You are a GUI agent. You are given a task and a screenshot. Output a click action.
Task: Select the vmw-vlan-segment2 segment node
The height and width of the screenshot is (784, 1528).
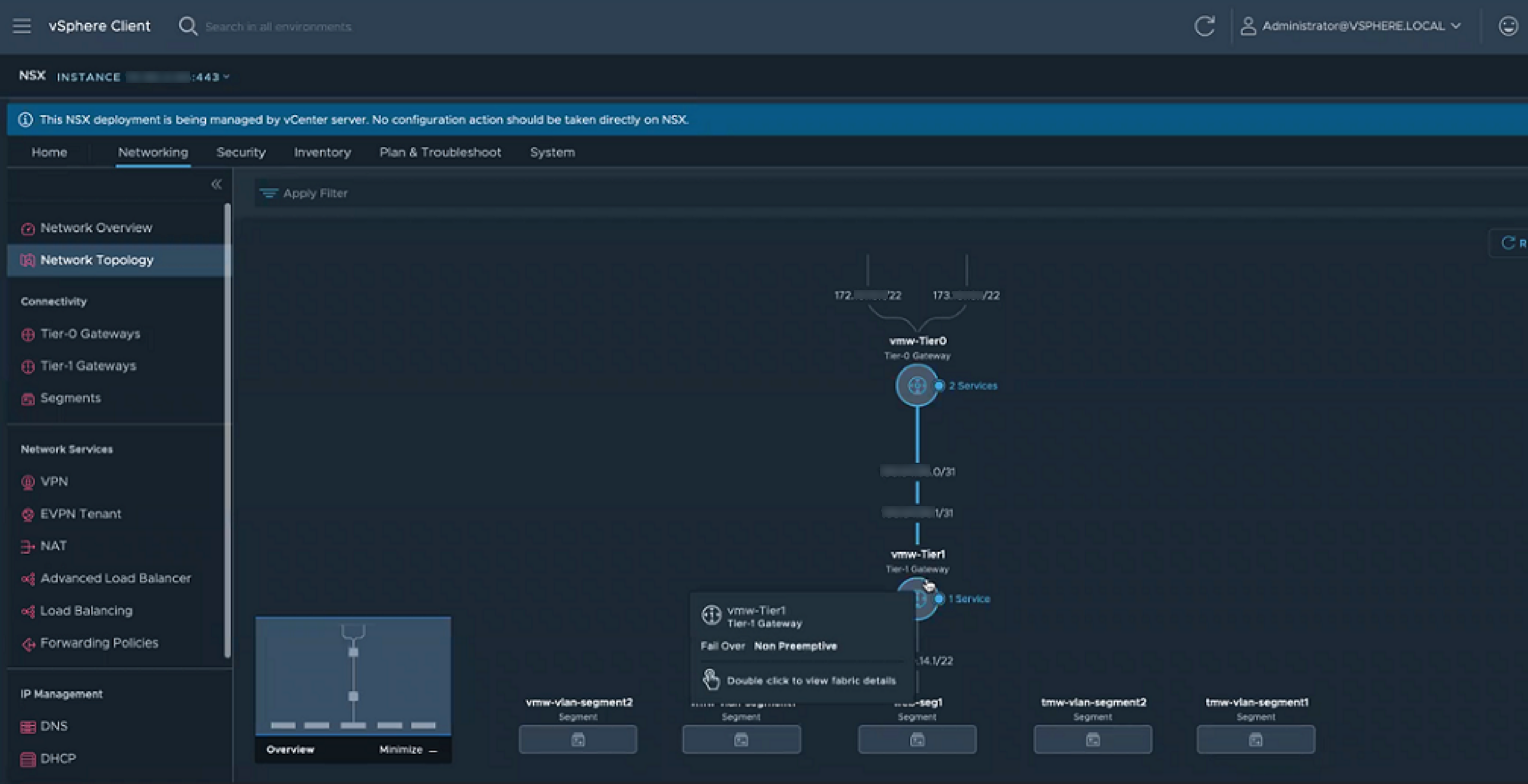(578, 740)
